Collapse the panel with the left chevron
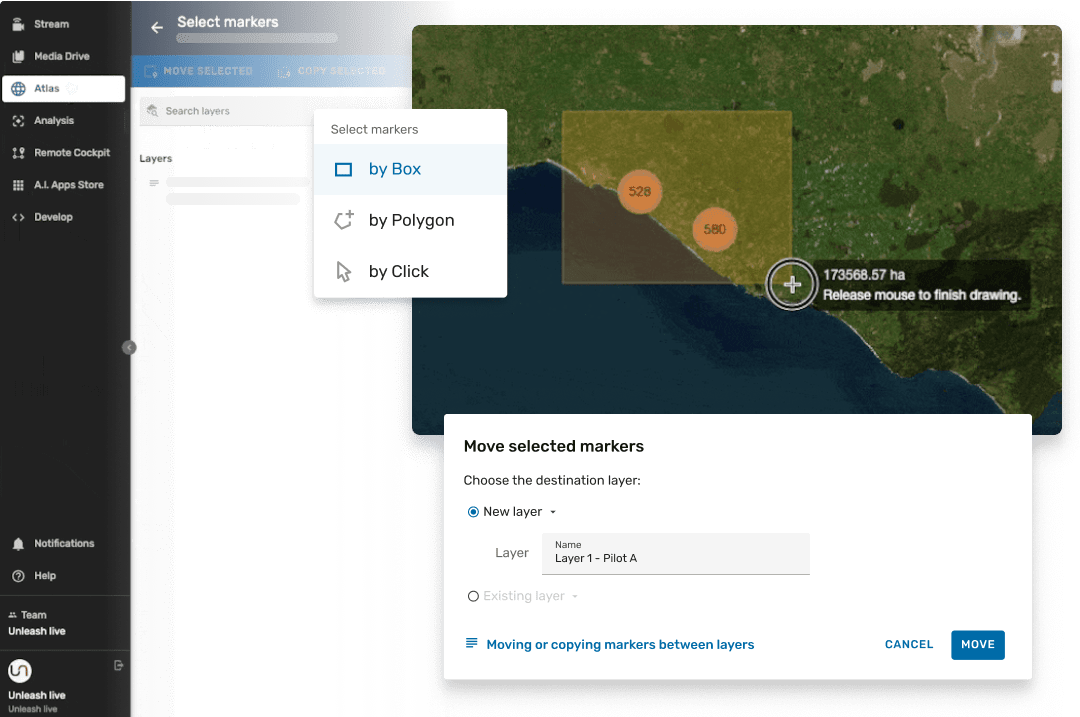The height and width of the screenshot is (717, 1080). click(x=129, y=347)
